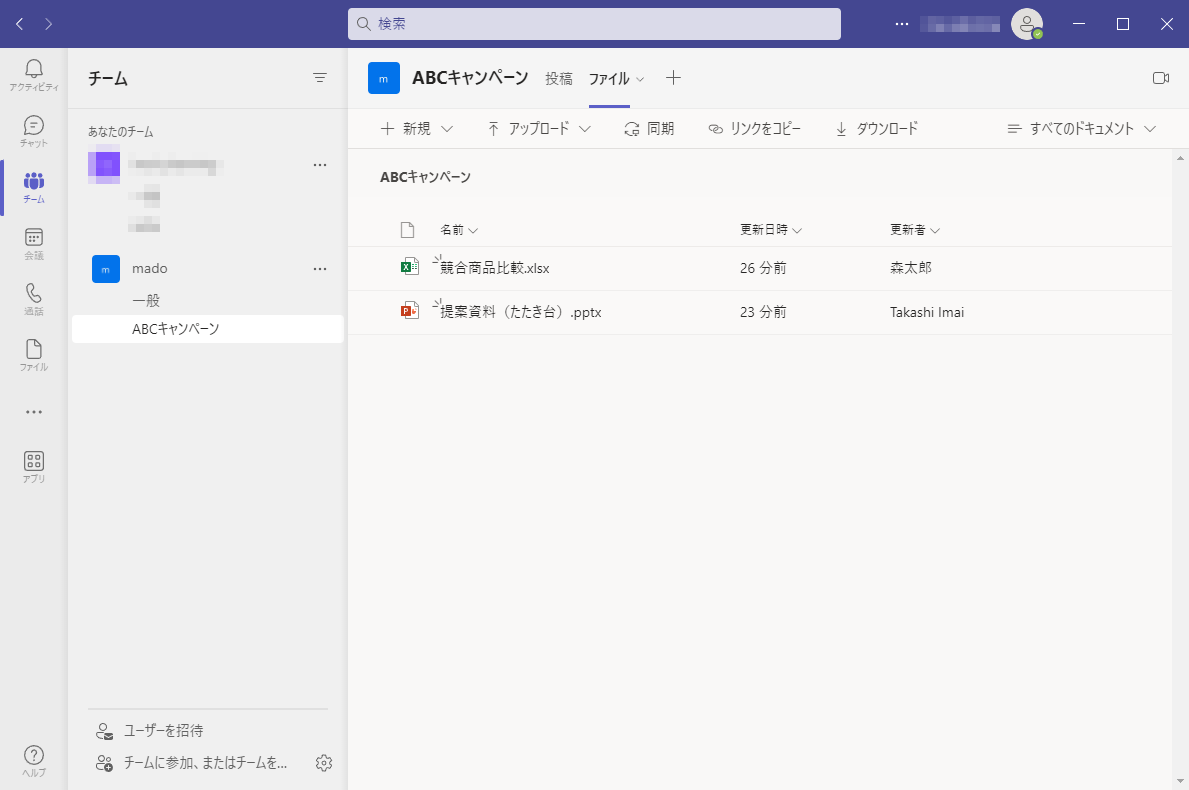Open ファイル from the left sidebar
This screenshot has height=790, width=1189.
click(x=33, y=355)
